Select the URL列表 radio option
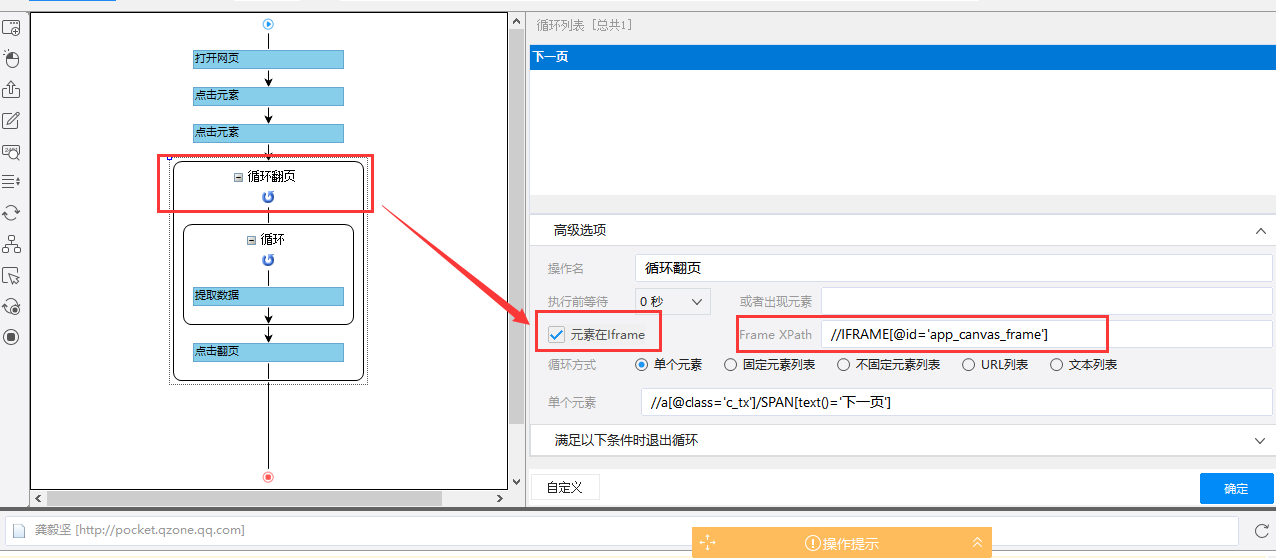 click(x=969, y=365)
